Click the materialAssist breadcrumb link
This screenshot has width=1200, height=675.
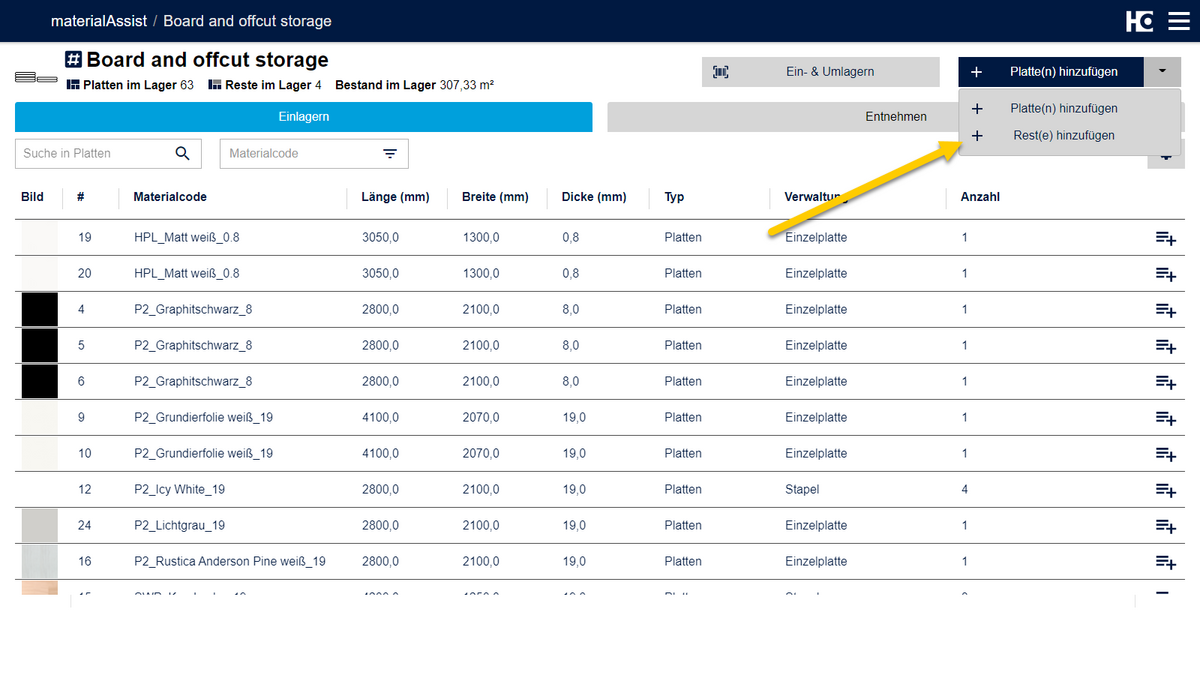point(98,21)
